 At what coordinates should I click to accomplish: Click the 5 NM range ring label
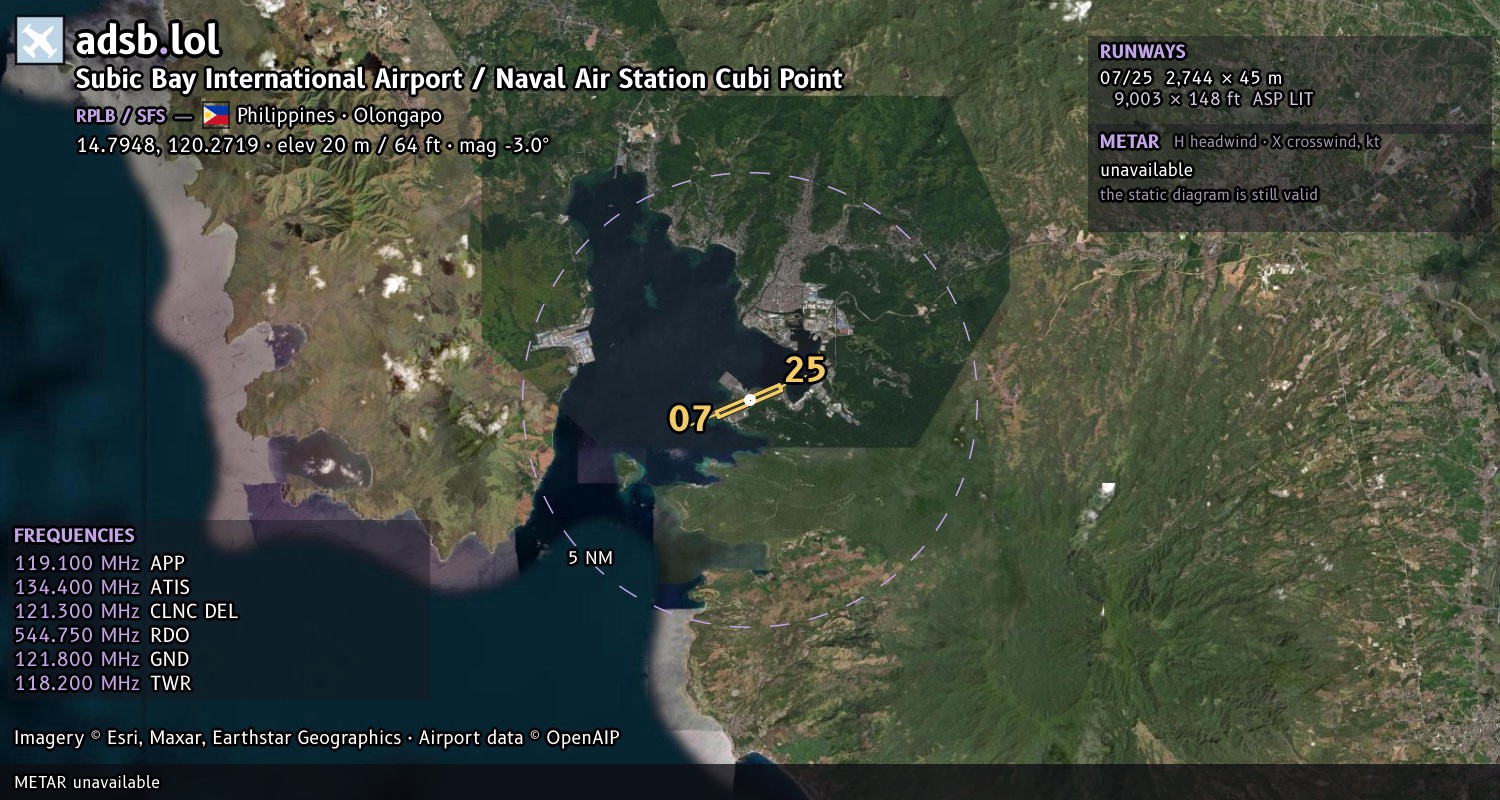[x=590, y=558]
